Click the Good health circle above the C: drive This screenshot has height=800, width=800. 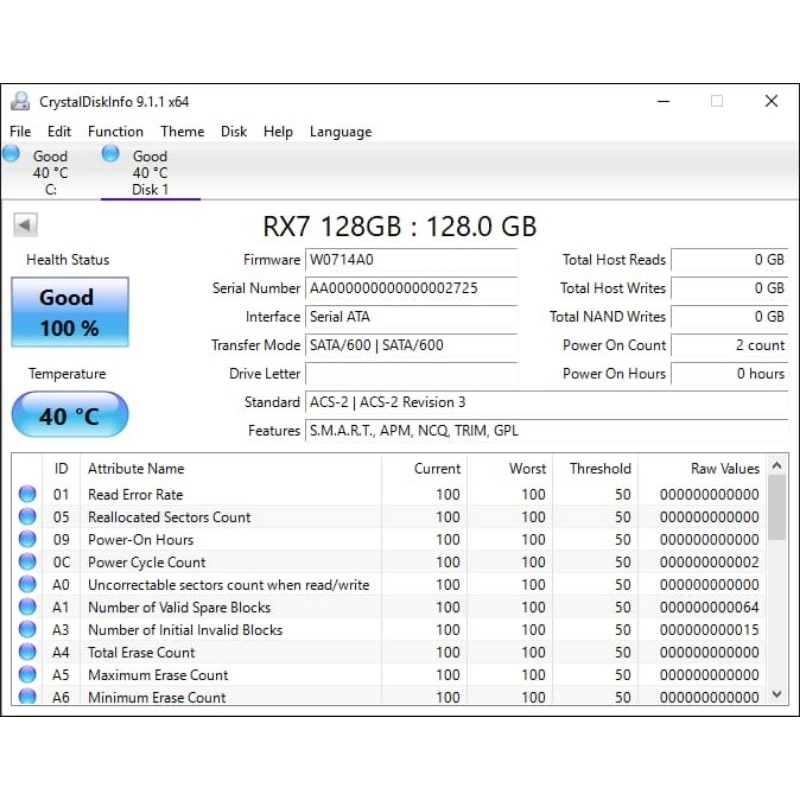point(12,153)
